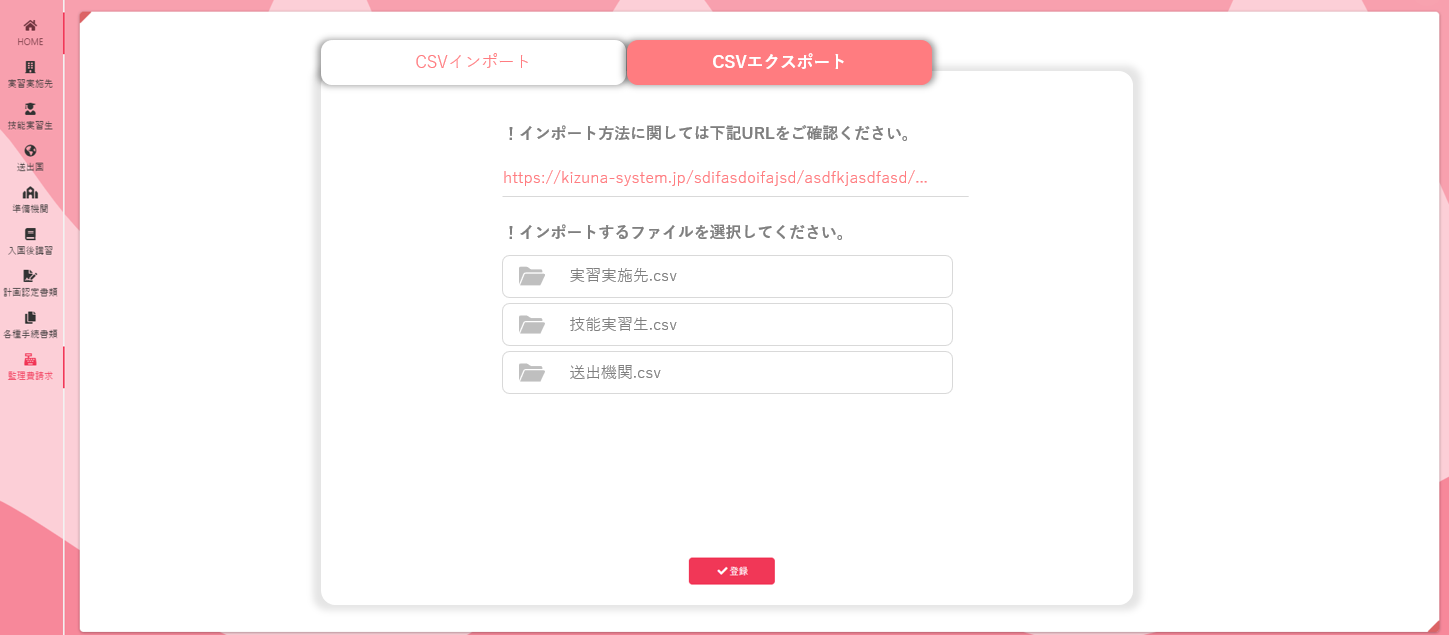Open 監理費請求 billing icon in sidebar

(x=30, y=360)
